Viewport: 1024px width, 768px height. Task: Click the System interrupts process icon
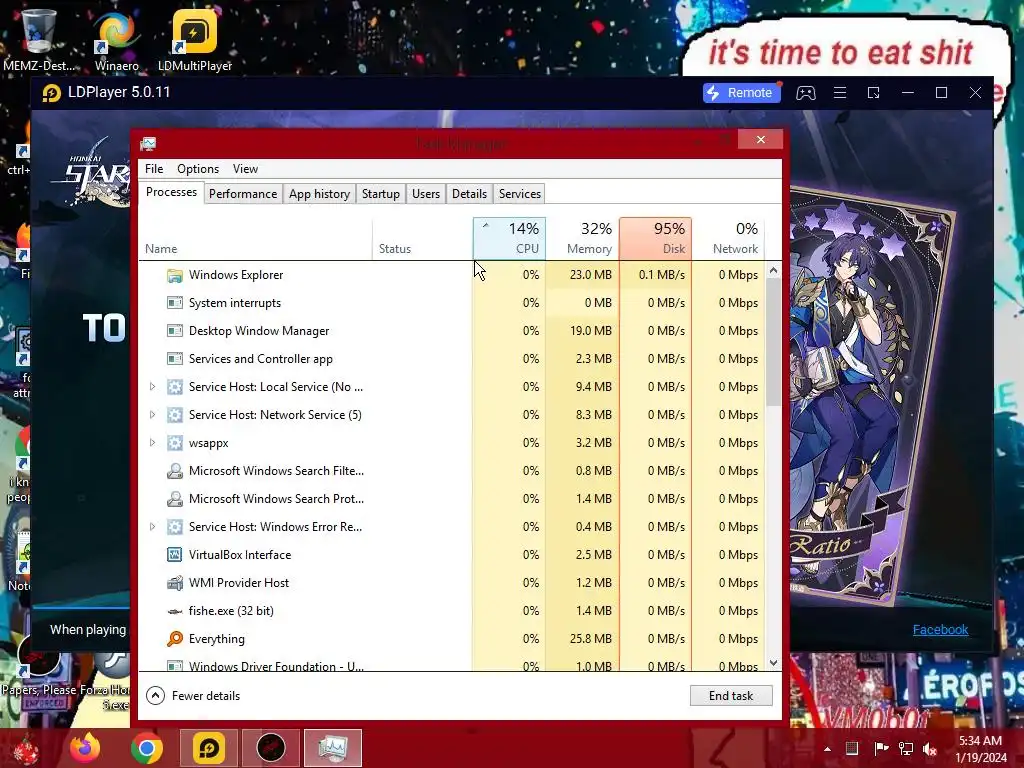tap(174, 303)
